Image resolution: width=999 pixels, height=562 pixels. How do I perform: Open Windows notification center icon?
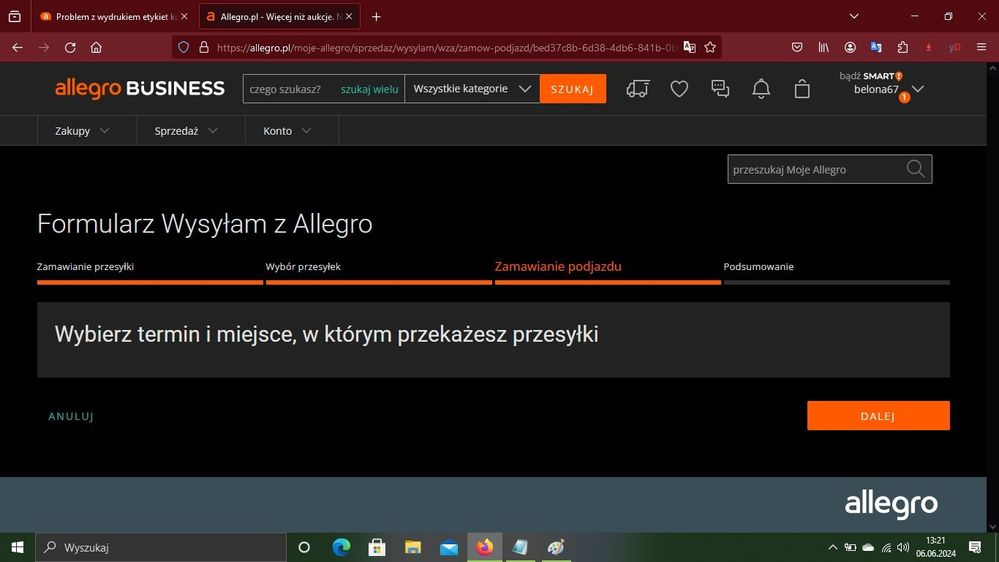pos(975,547)
